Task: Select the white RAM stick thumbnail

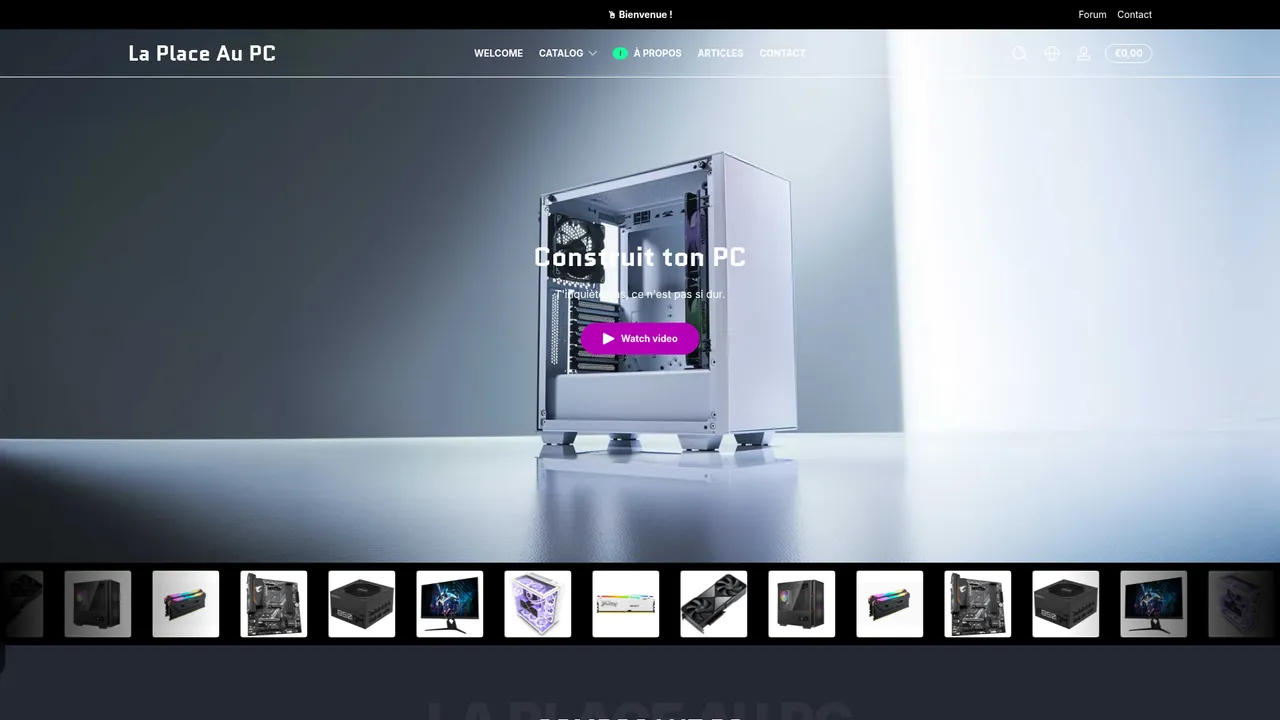Action: tap(626, 604)
